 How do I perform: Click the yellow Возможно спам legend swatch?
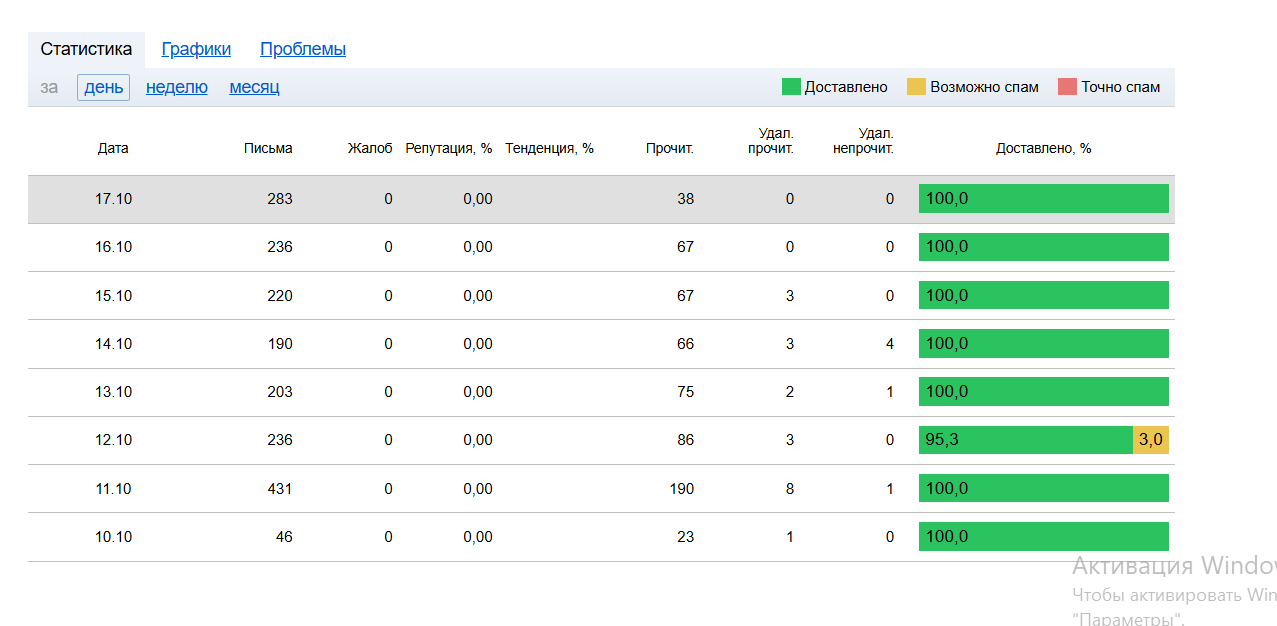pyautogui.click(x=916, y=87)
